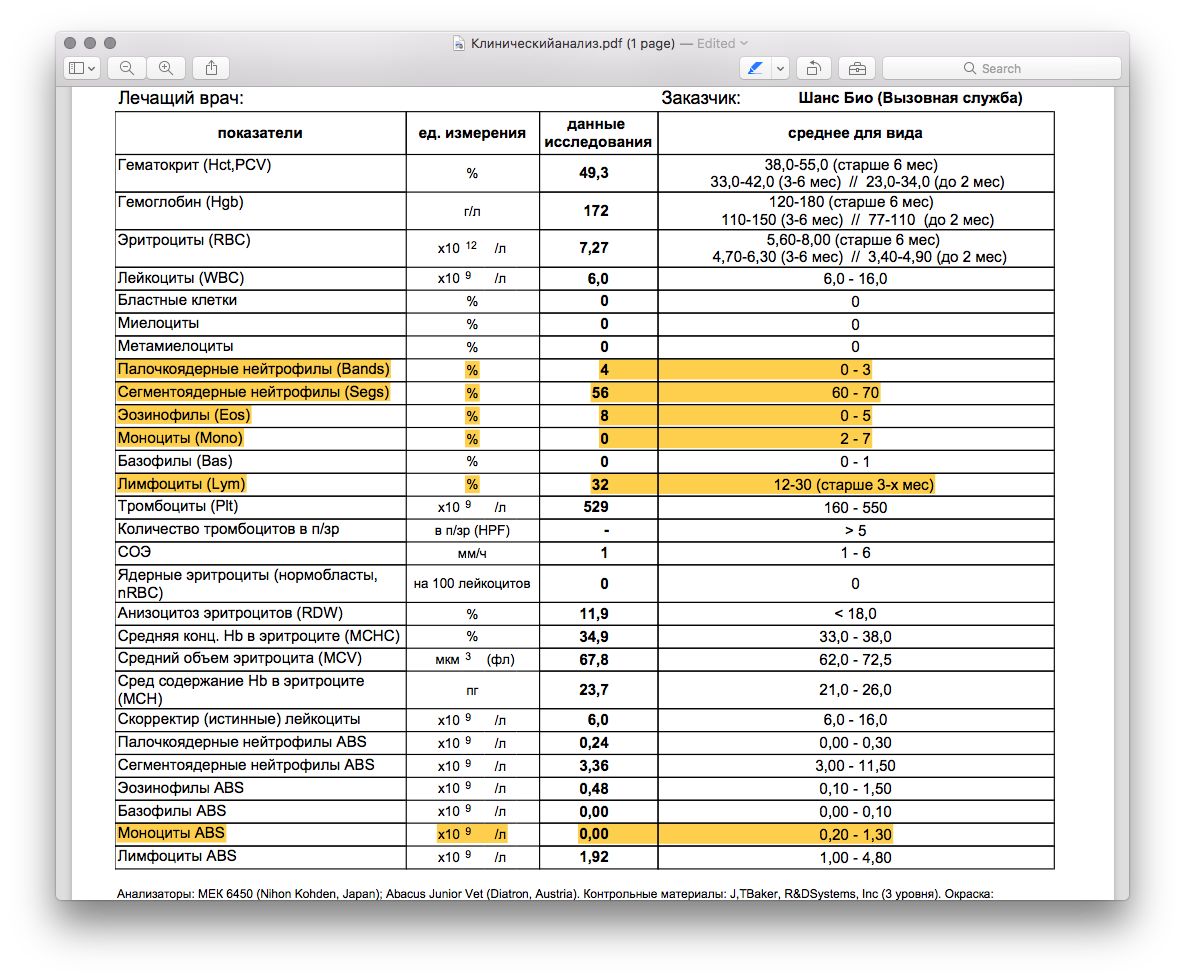The height and width of the screenshot is (980, 1185).
Task: Expand the highlight color dropdown arrow
Action: (780, 68)
